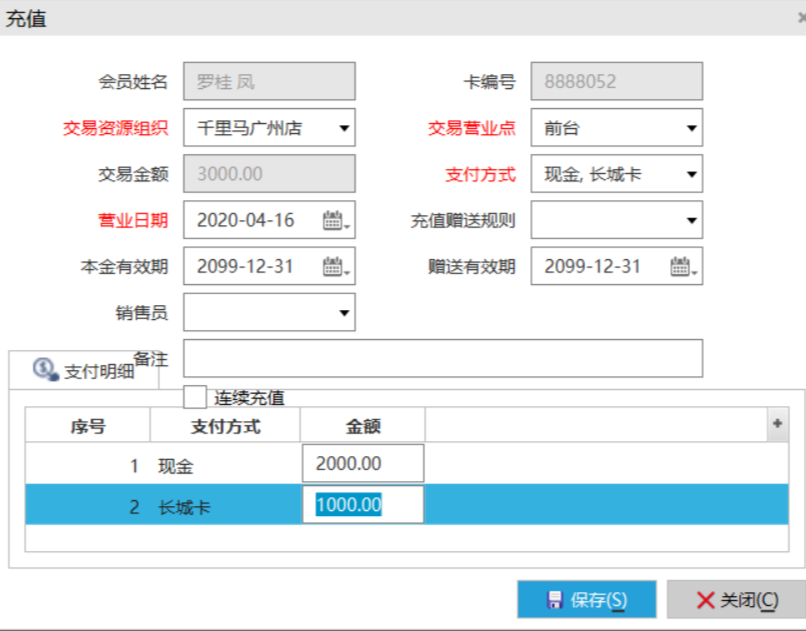
Task: Open the 赠送有效期 calendar picker
Action: (682, 267)
